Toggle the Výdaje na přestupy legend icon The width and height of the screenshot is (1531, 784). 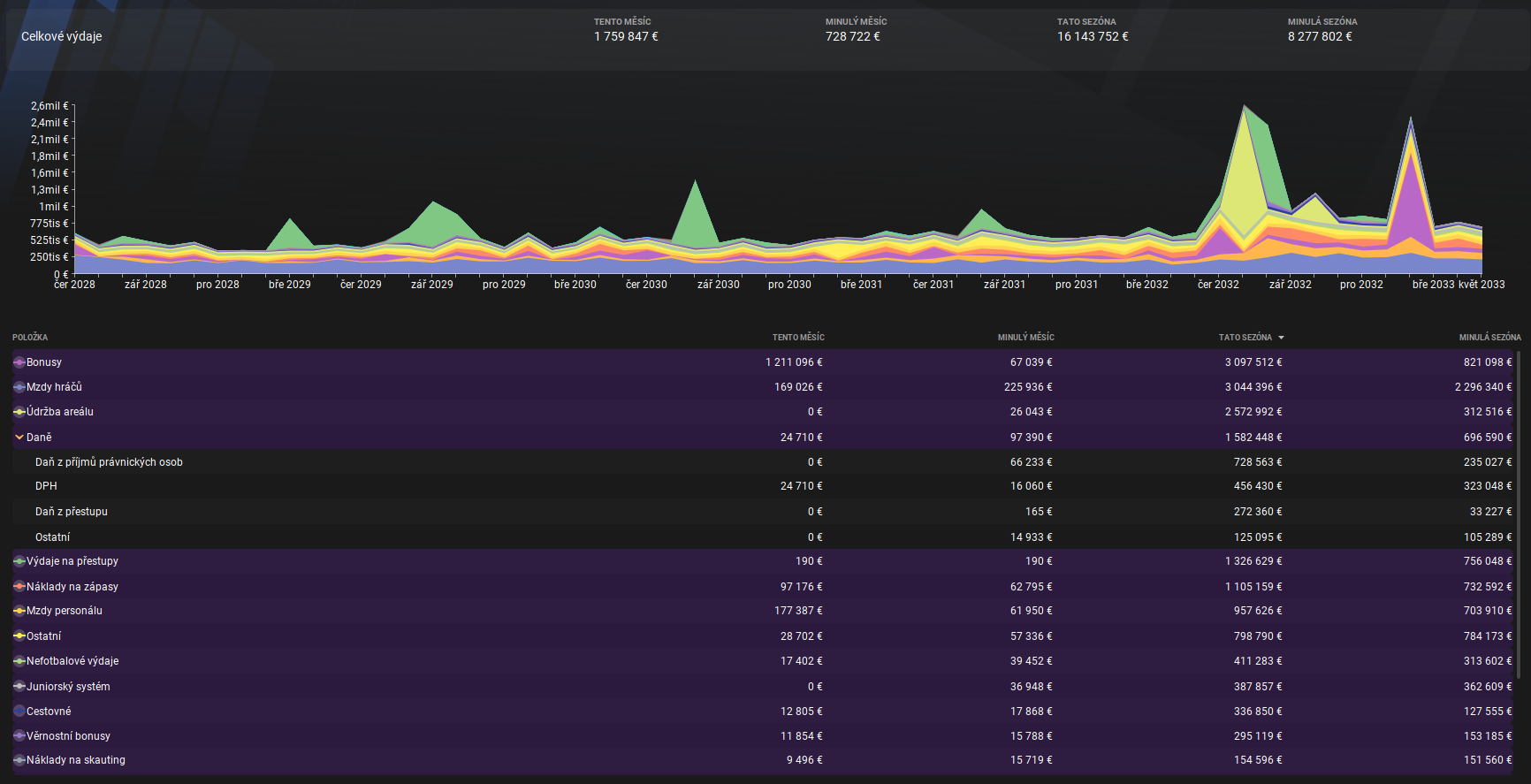coord(19,561)
